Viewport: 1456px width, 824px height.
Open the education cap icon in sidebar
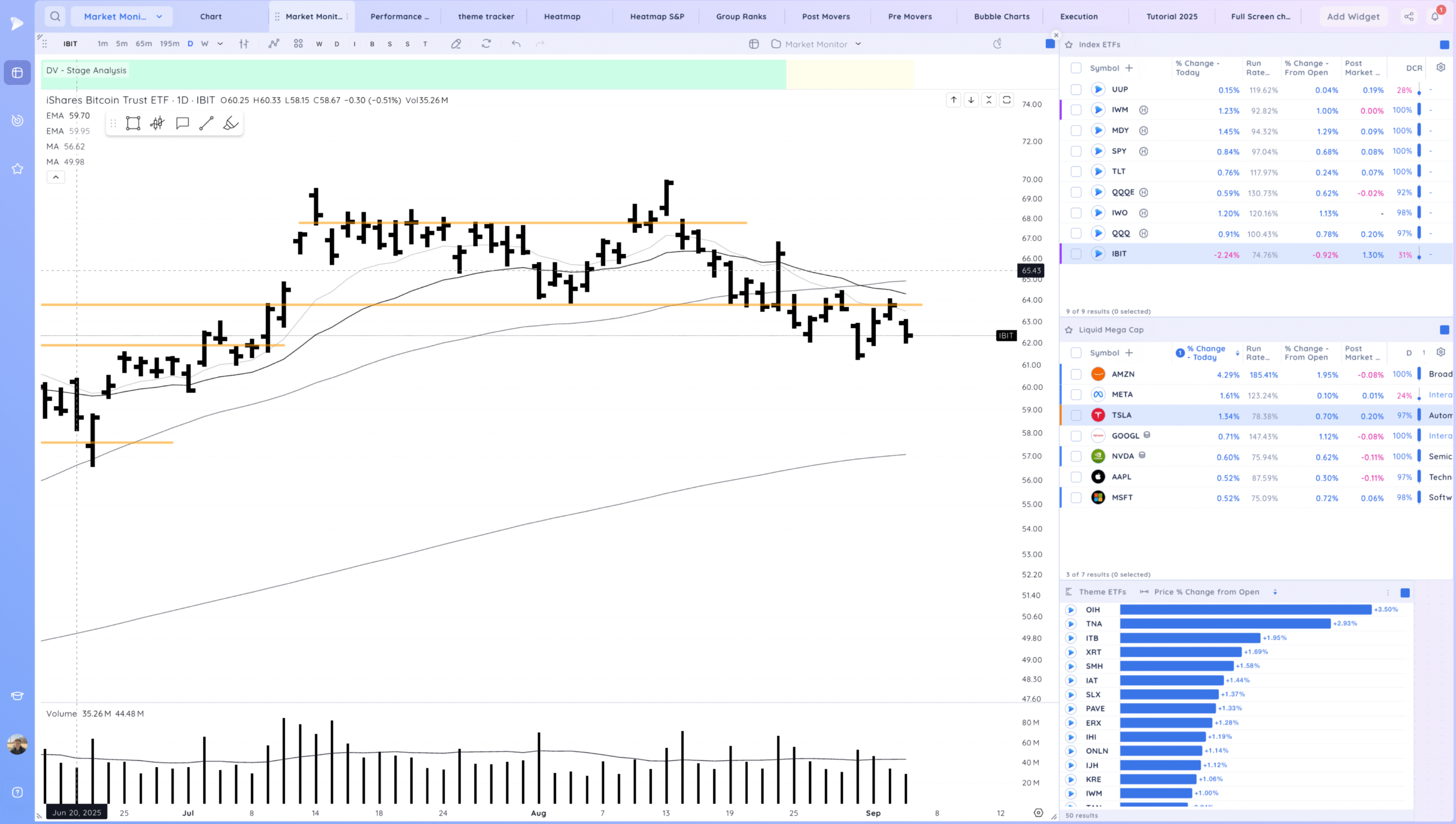pyautogui.click(x=18, y=696)
